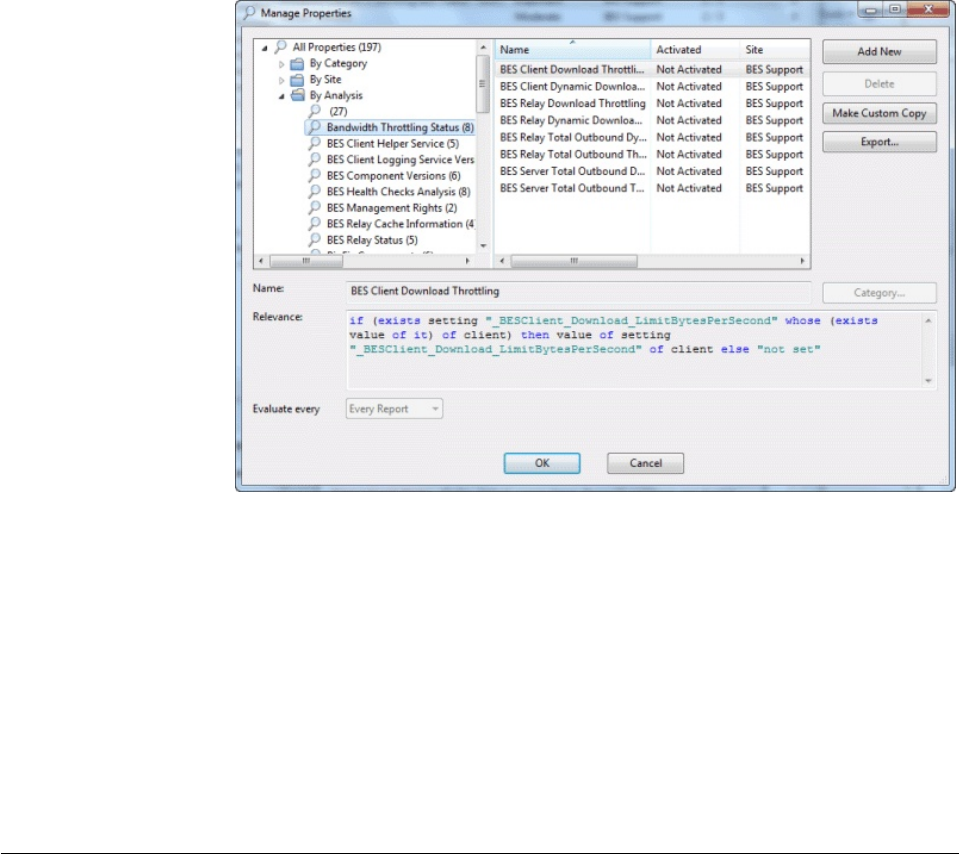
Task: Select BES Server Total Outbound D... row
Action: click(x=652, y=171)
